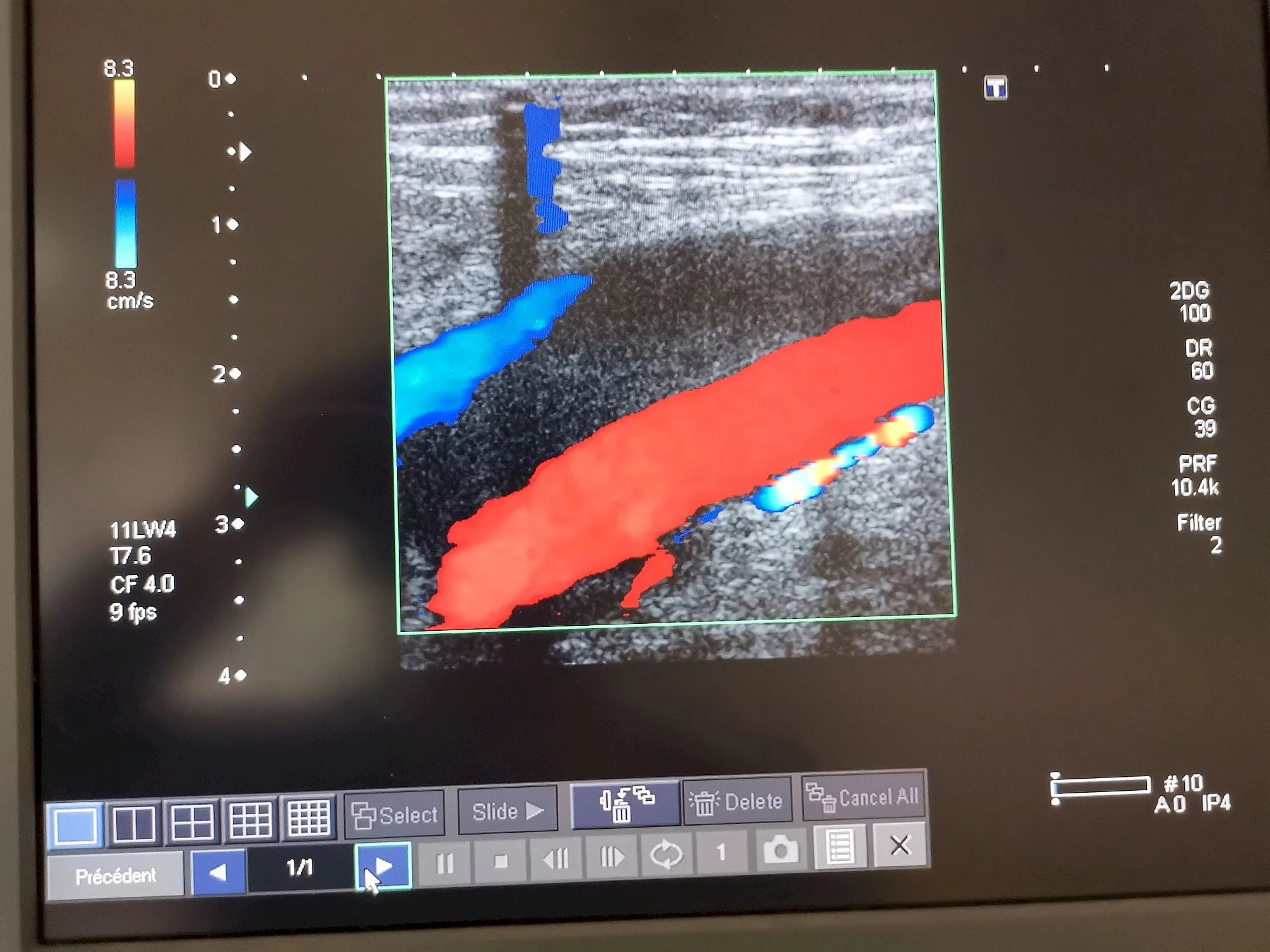This screenshot has width=1270, height=952.
Task: Advance to next frame with right arrow
Action: [x=611, y=856]
